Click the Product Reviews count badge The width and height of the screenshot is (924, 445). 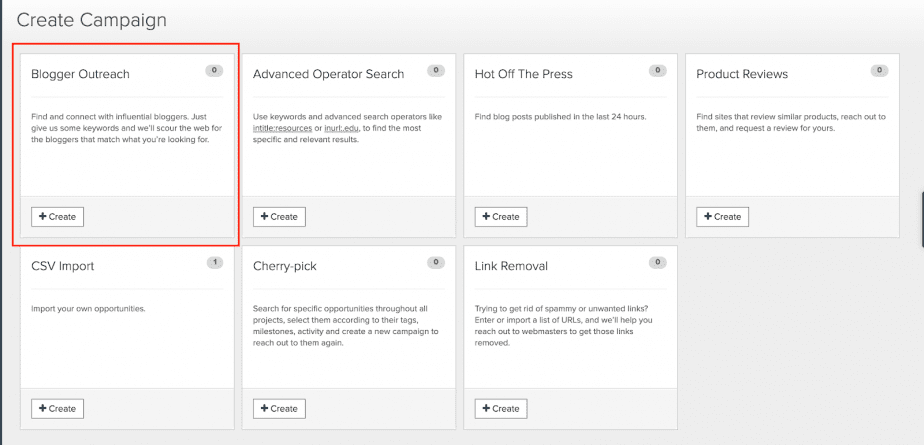click(879, 71)
